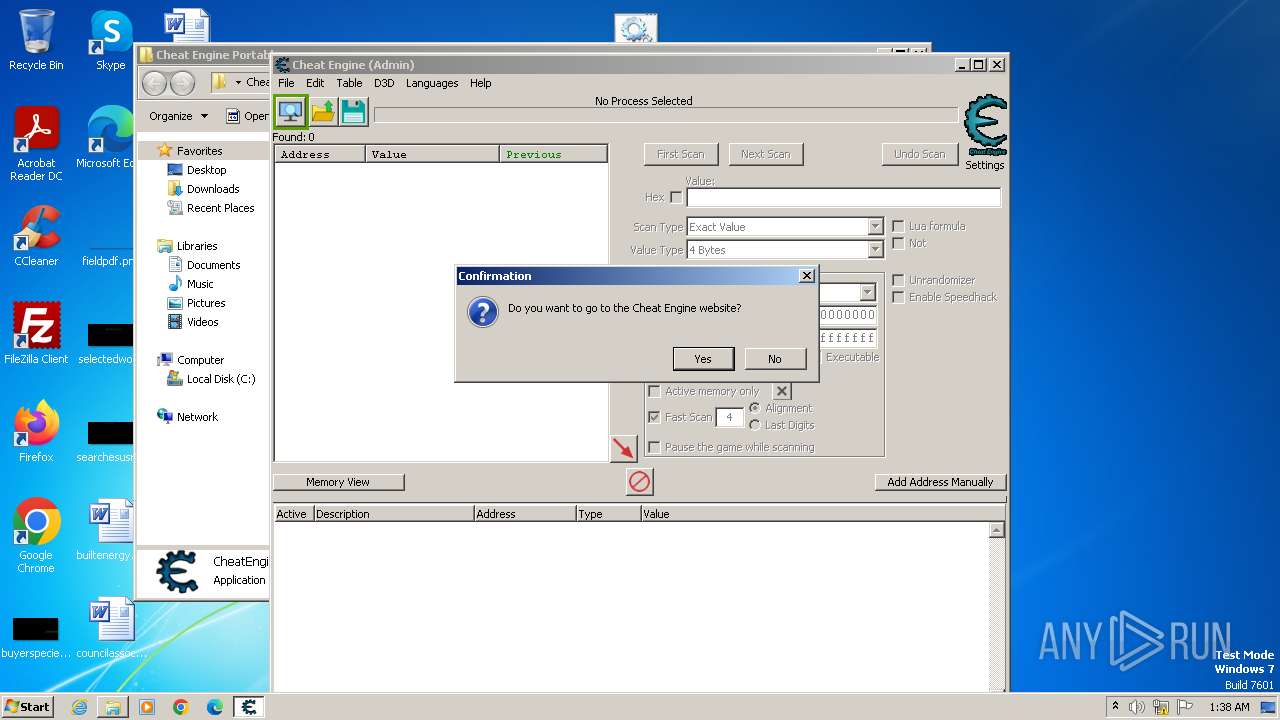Show hidden tray icons arrow

coord(1114,707)
